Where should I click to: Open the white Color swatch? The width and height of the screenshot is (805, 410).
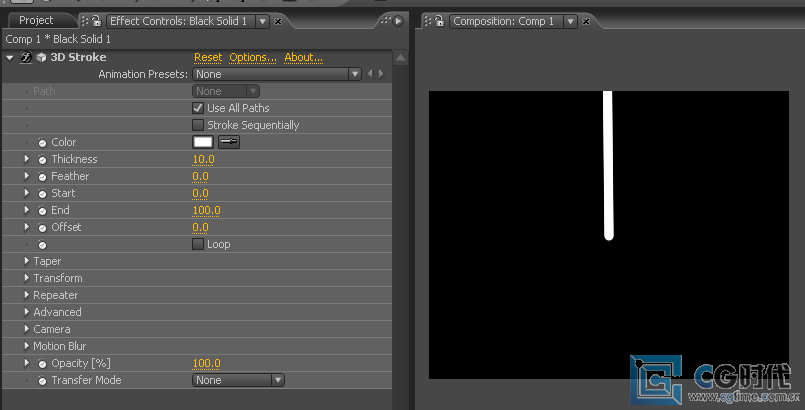pos(203,142)
